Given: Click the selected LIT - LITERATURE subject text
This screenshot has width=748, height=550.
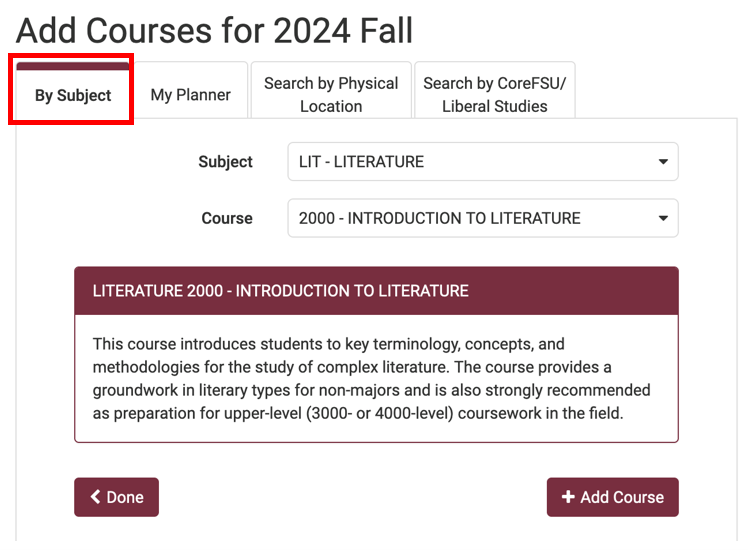Looking at the screenshot, I should coord(362,162).
